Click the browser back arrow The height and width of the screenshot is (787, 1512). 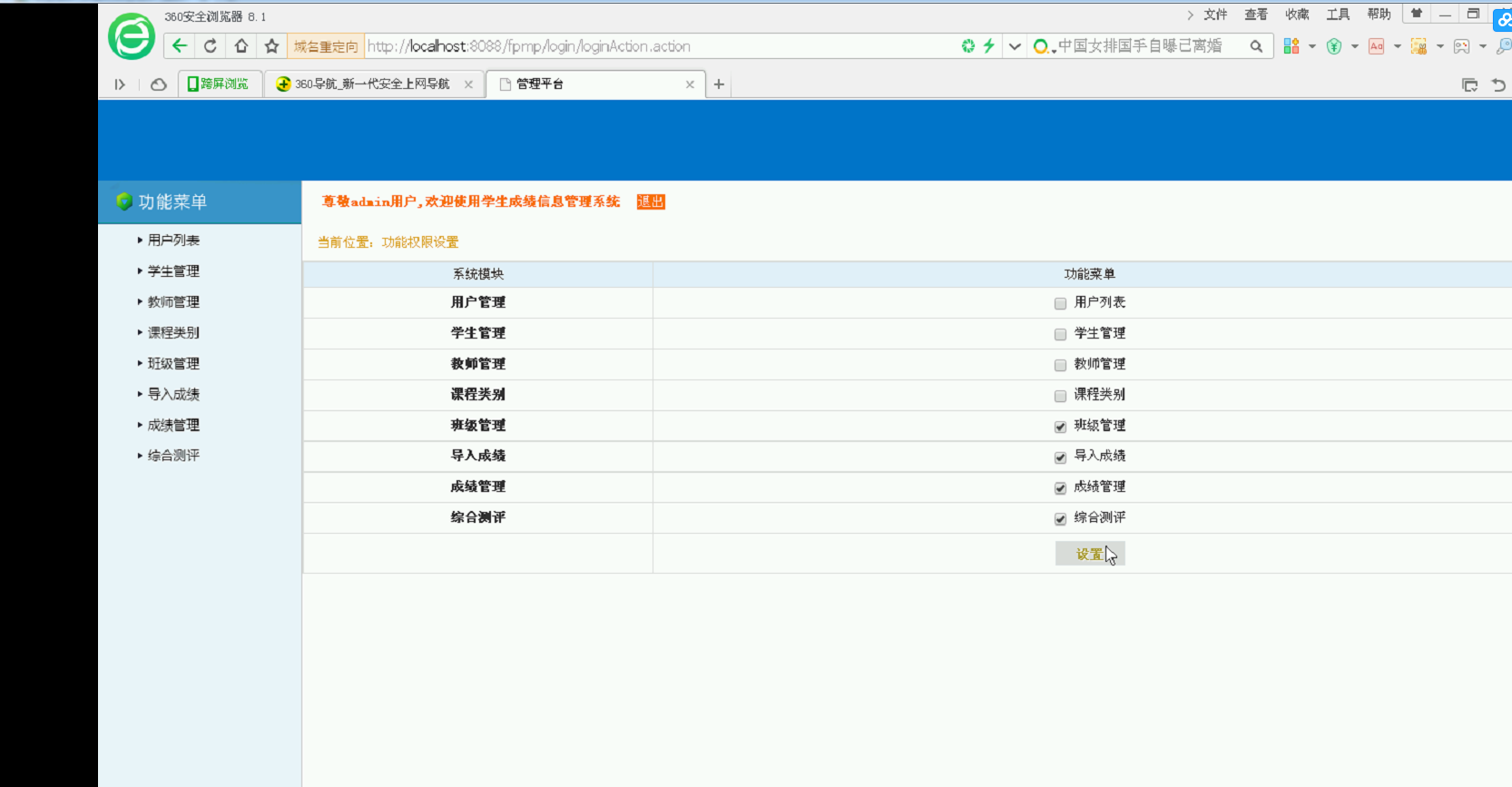pos(180,45)
